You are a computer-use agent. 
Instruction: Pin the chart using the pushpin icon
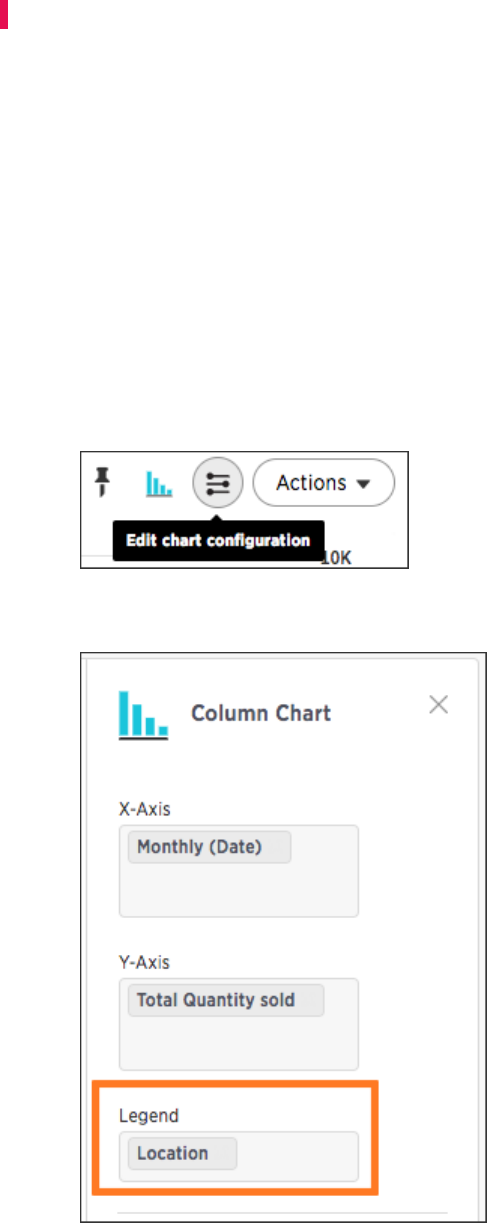tap(101, 483)
